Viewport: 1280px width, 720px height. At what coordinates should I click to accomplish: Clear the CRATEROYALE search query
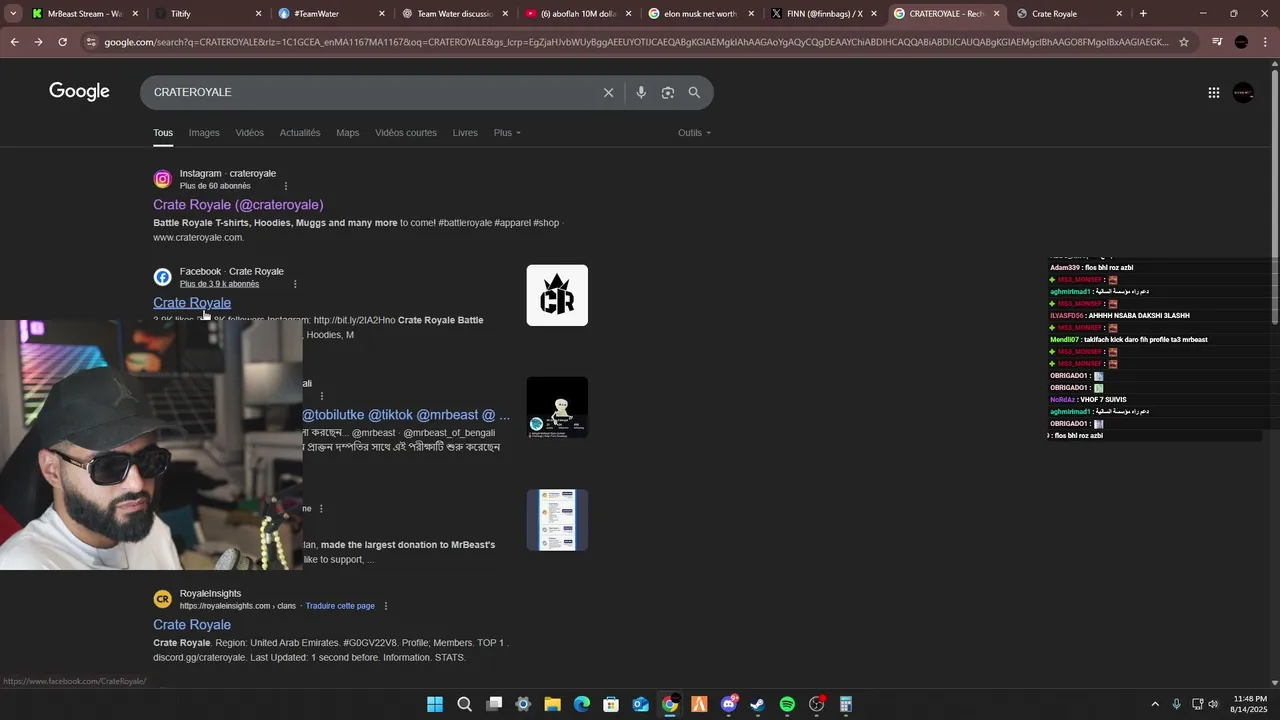point(608,92)
